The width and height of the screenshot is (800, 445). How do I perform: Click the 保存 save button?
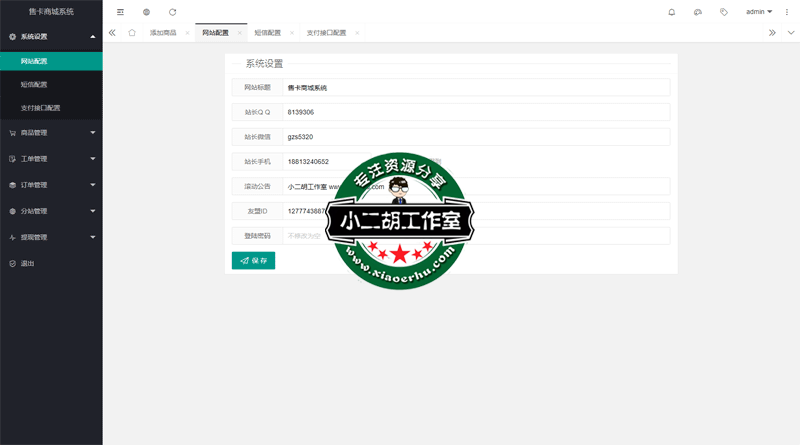click(253, 260)
